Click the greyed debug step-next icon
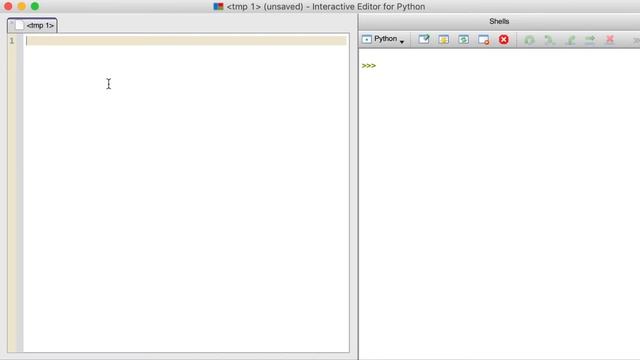Viewport: 640px width, 360px height. point(549,40)
